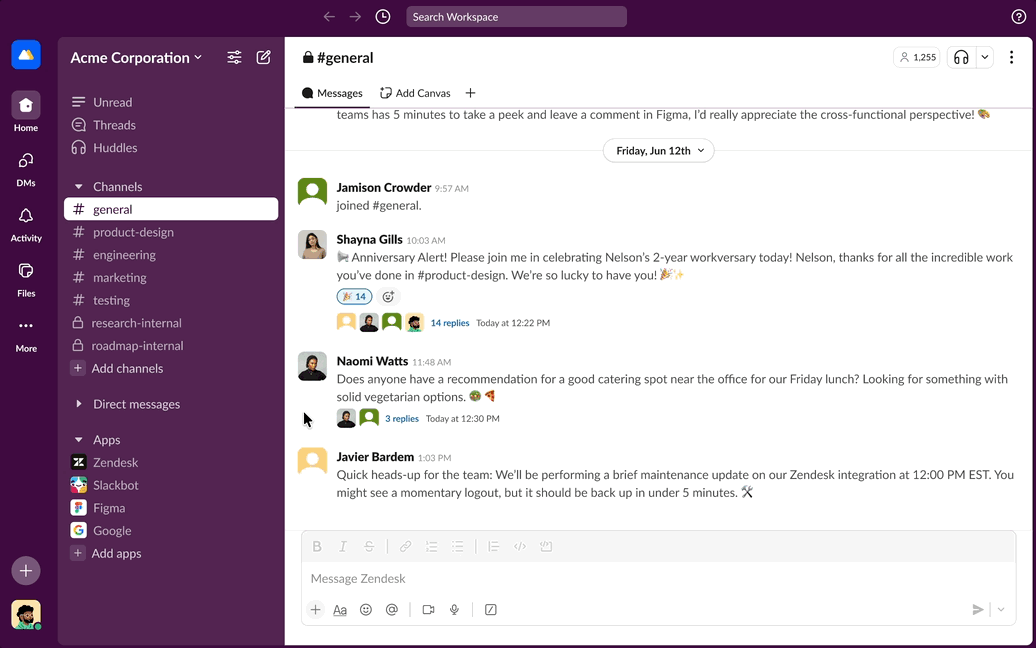Click the Message Zendesk input field

click(659, 579)
